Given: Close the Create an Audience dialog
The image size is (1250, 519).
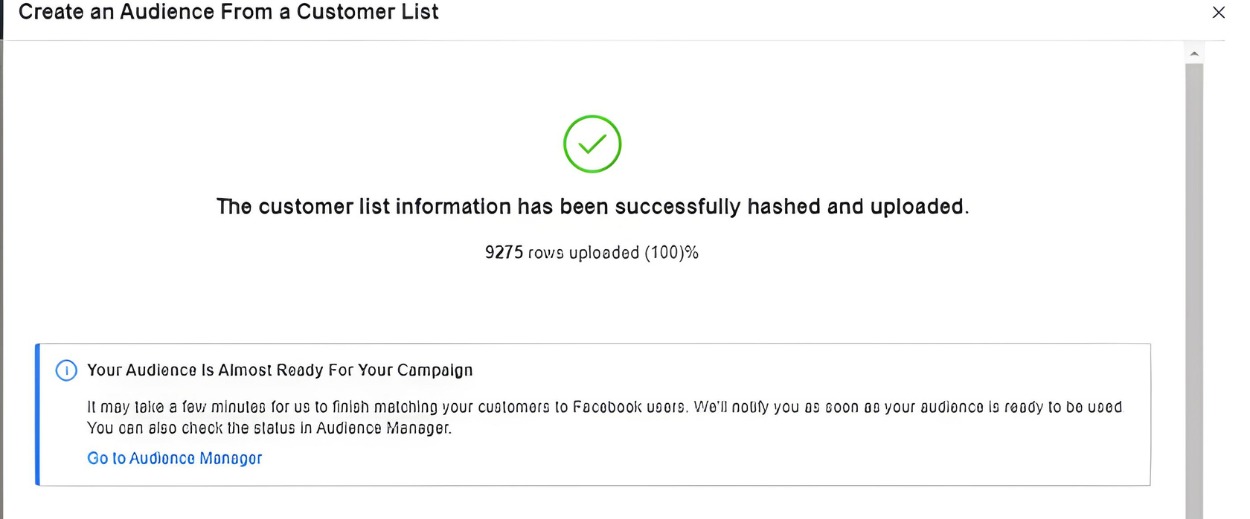Looking at the screenshot, I should [1218, 13].
